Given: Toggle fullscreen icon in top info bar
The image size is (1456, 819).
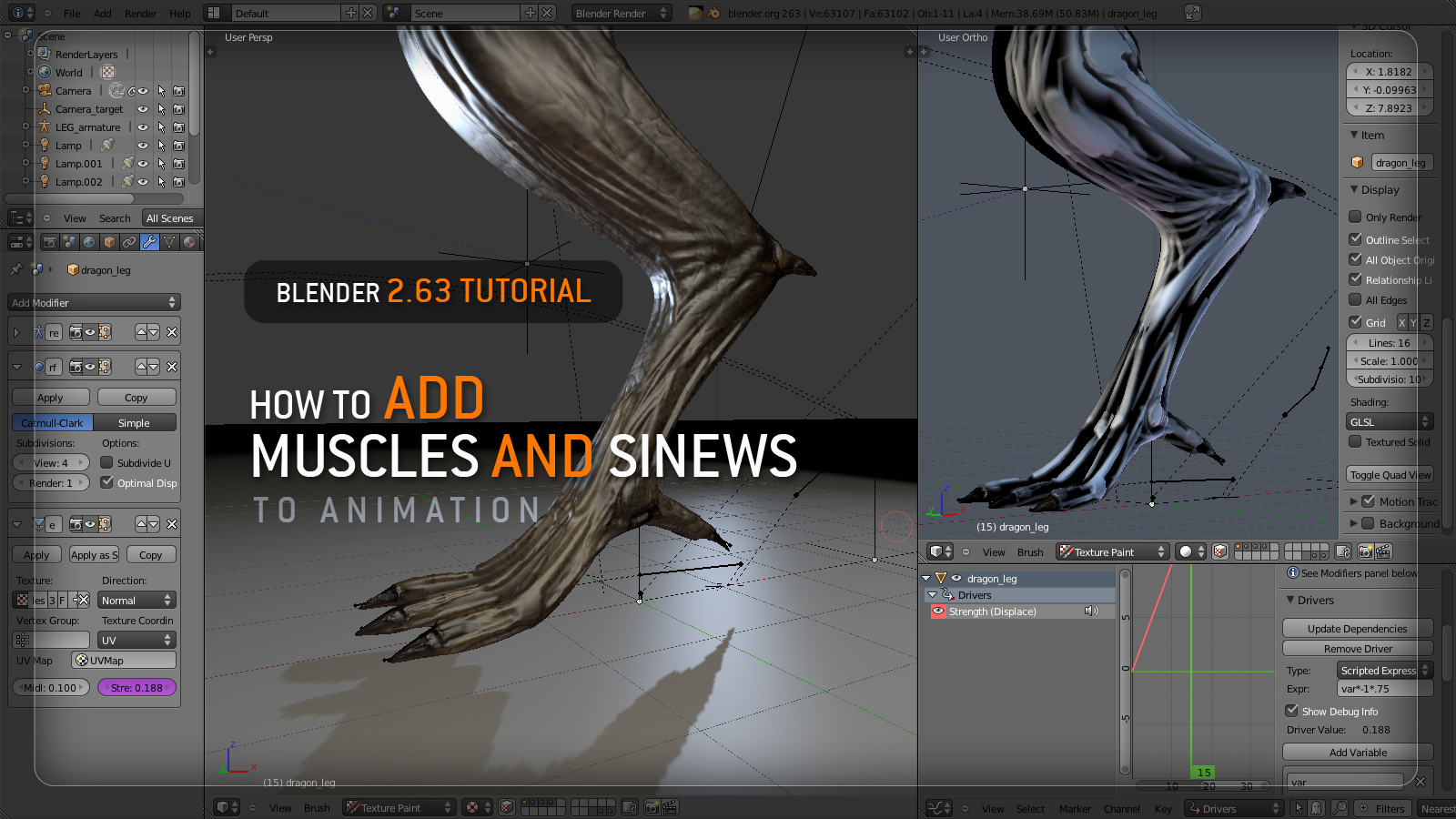Looking at the screenshot, I should click(x=1193, y=13).
